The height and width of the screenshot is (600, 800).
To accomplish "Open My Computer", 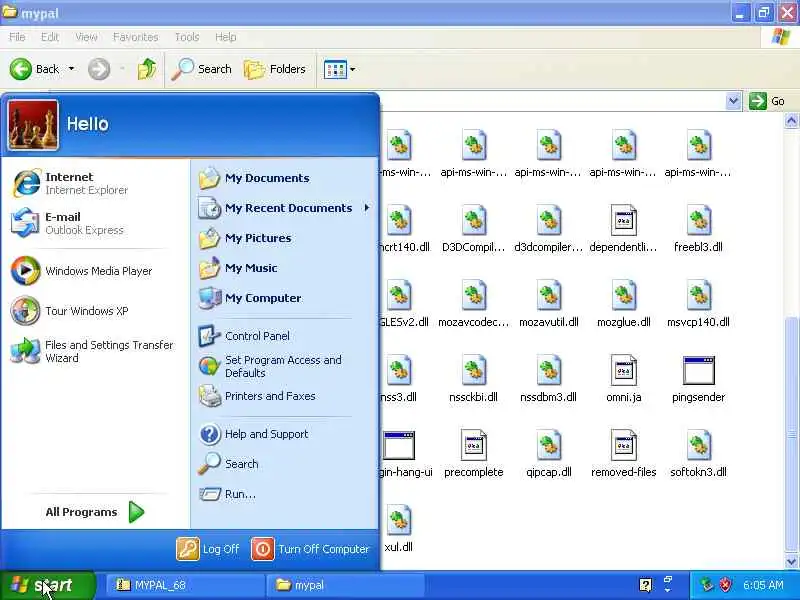I will [250, 298].
